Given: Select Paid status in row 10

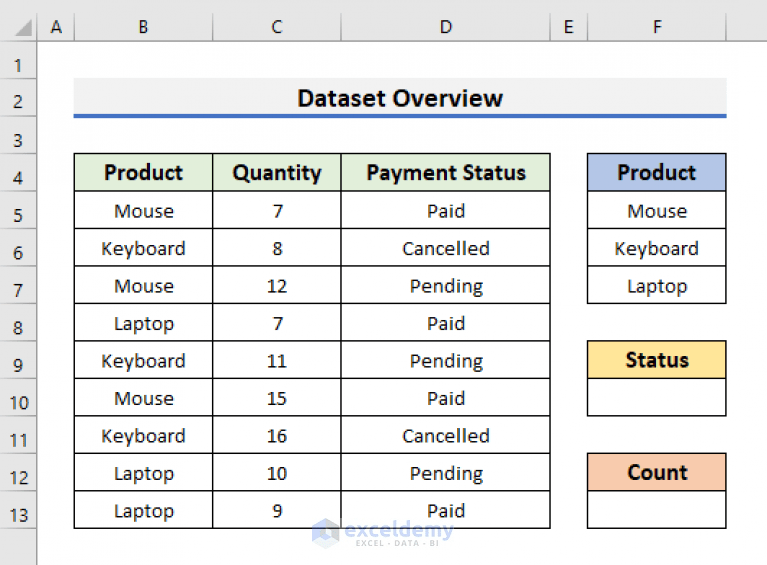Looking at the screenshot, I should coord(446,398).
